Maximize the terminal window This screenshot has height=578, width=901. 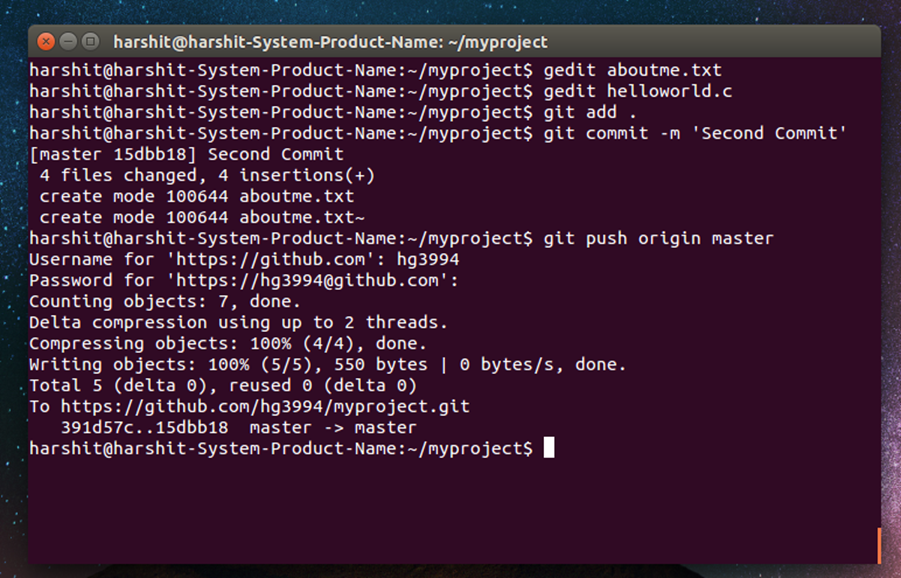(x=90, y=41)
